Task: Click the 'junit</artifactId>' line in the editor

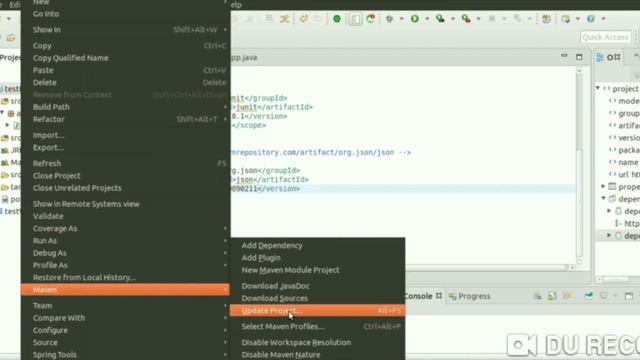Action: 272,107
